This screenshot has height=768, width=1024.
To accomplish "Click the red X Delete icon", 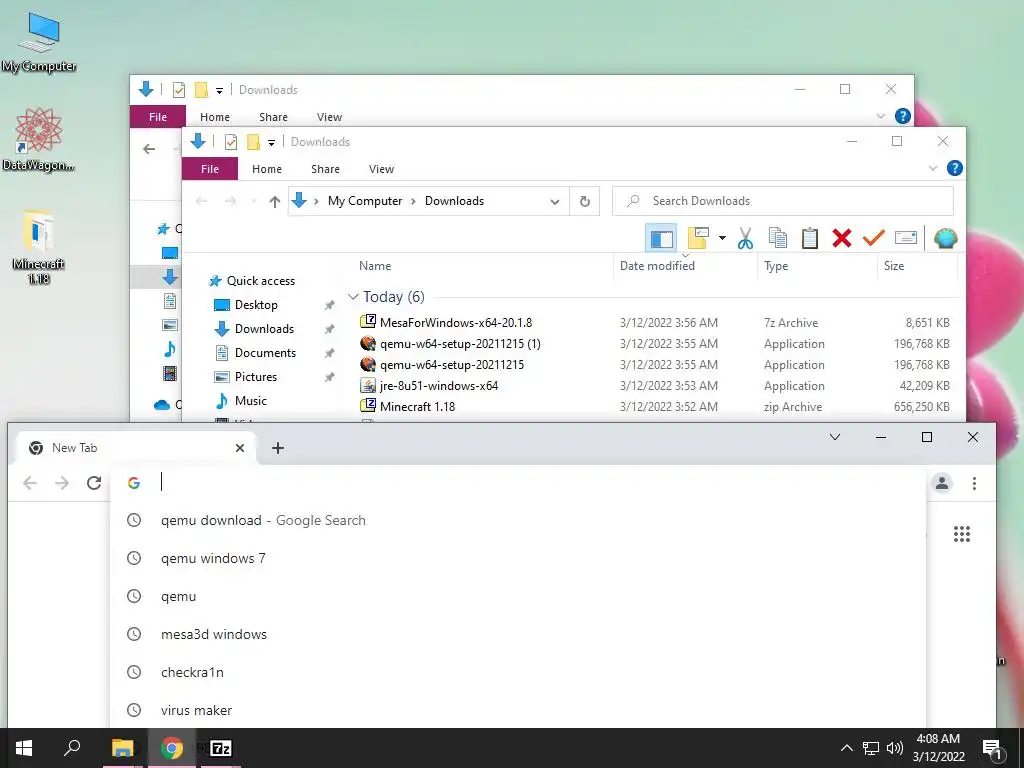I will coord(842,238).
